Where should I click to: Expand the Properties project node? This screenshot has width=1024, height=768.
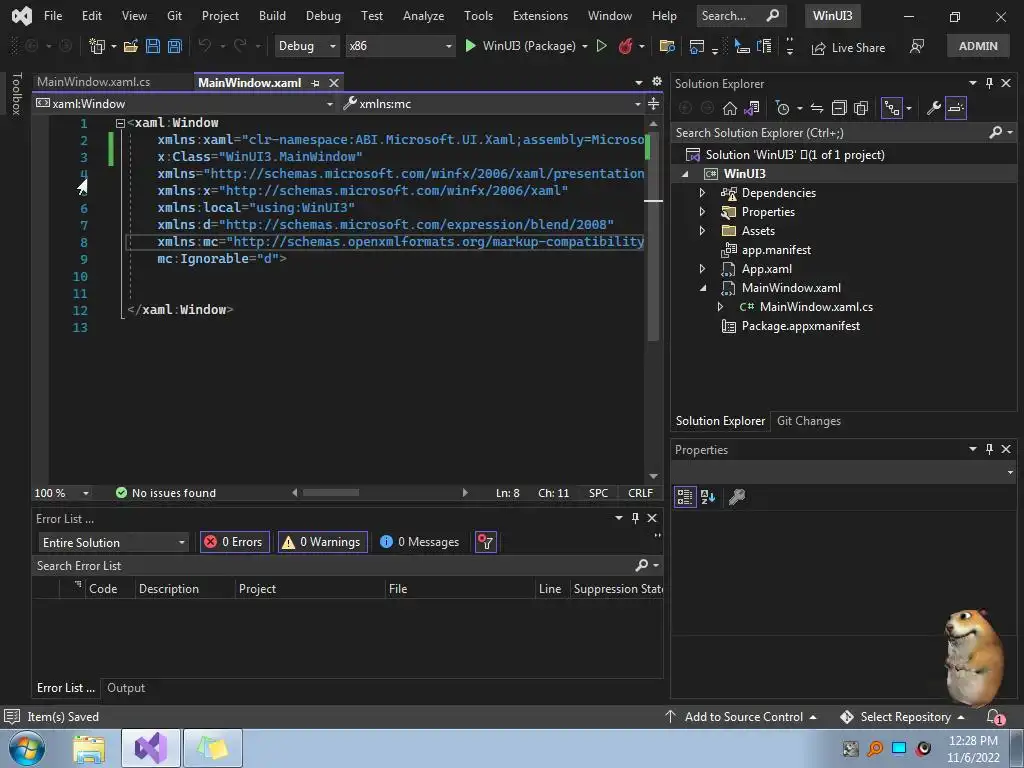[702, 212]
